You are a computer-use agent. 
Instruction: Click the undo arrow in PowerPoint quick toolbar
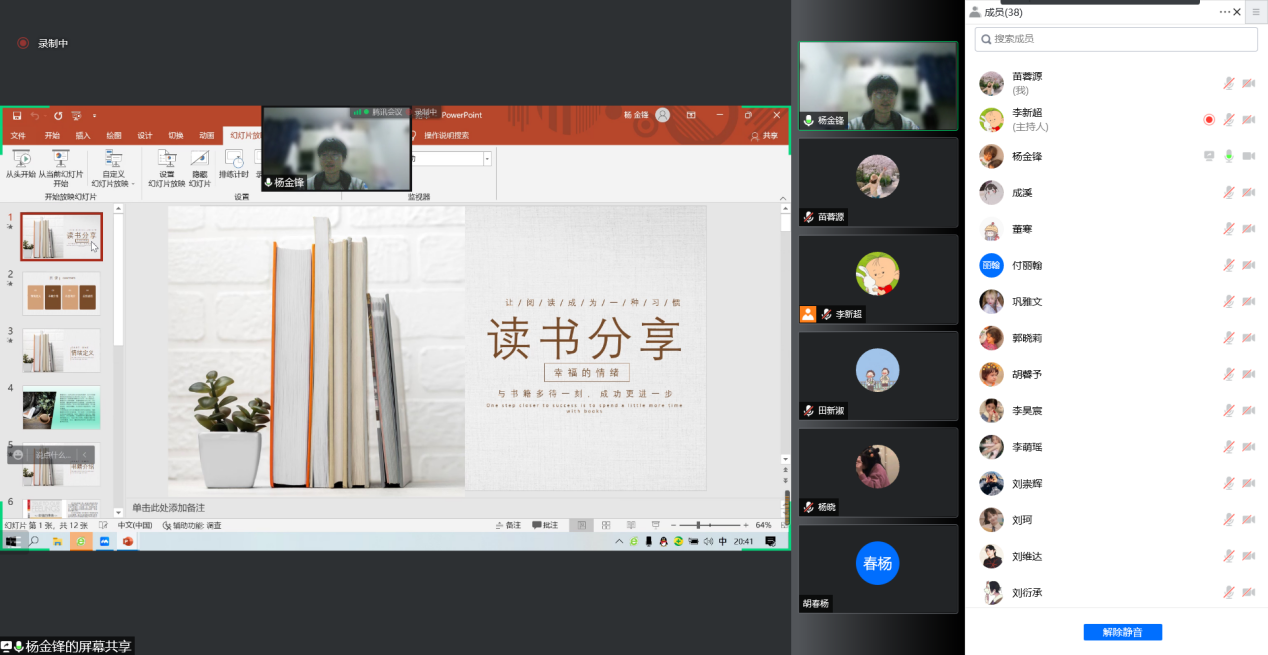click(36, 116)
